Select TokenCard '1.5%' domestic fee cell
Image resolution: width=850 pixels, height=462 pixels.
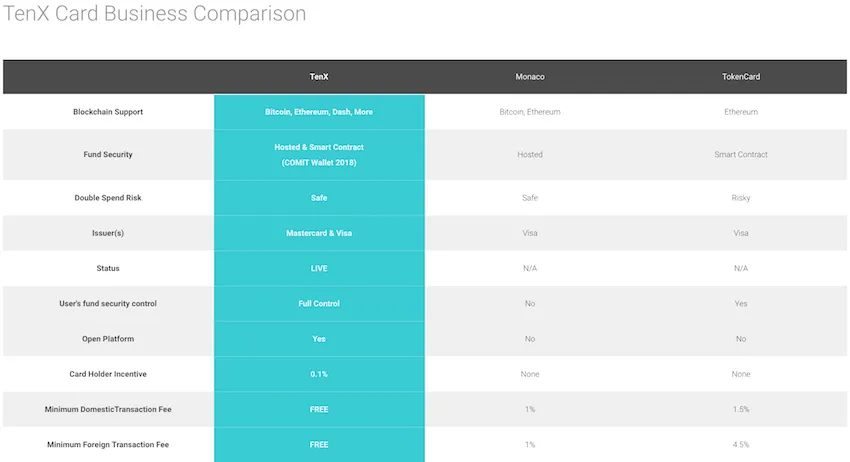tap(740, 409)
